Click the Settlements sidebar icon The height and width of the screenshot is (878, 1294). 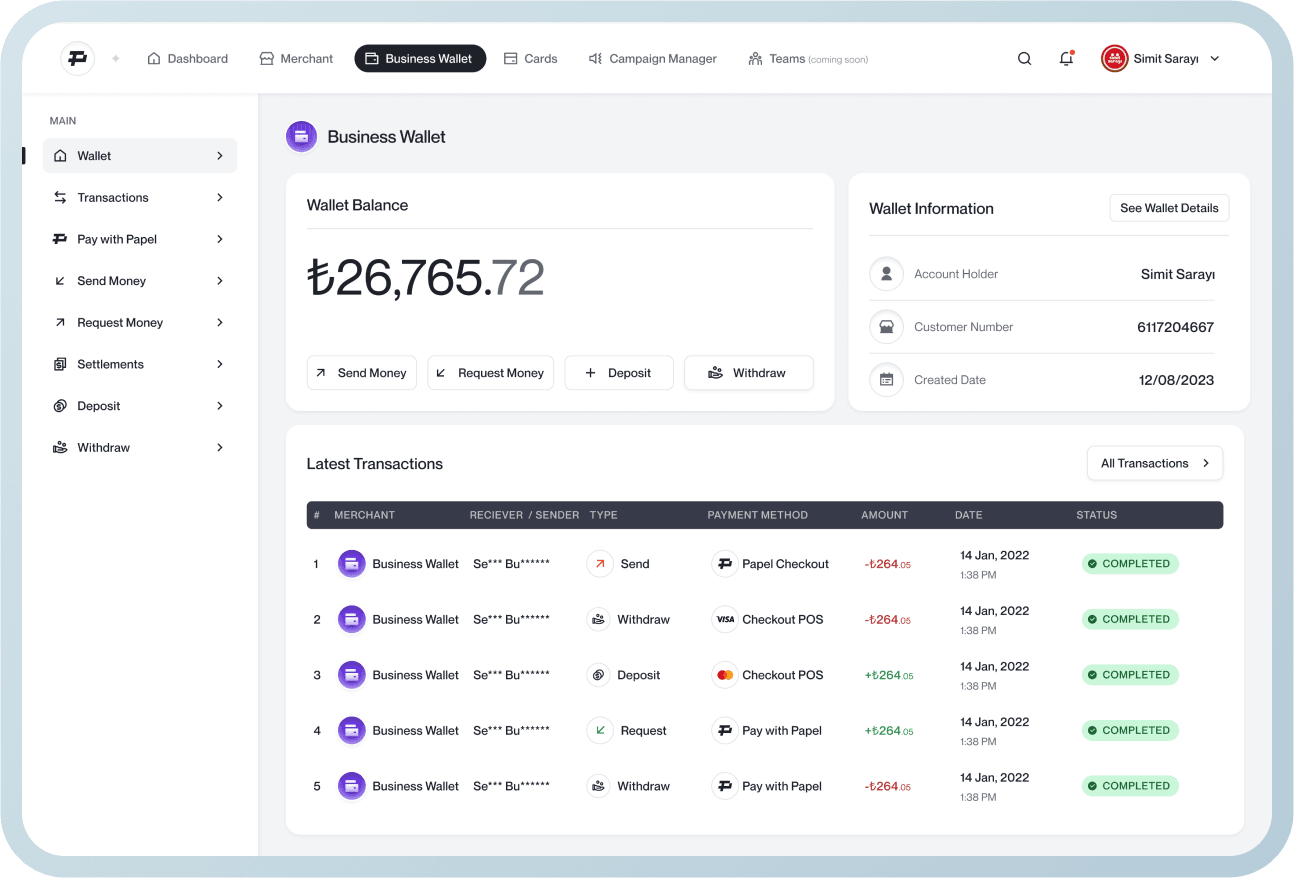pyautogui.click(x=60, y=364)
